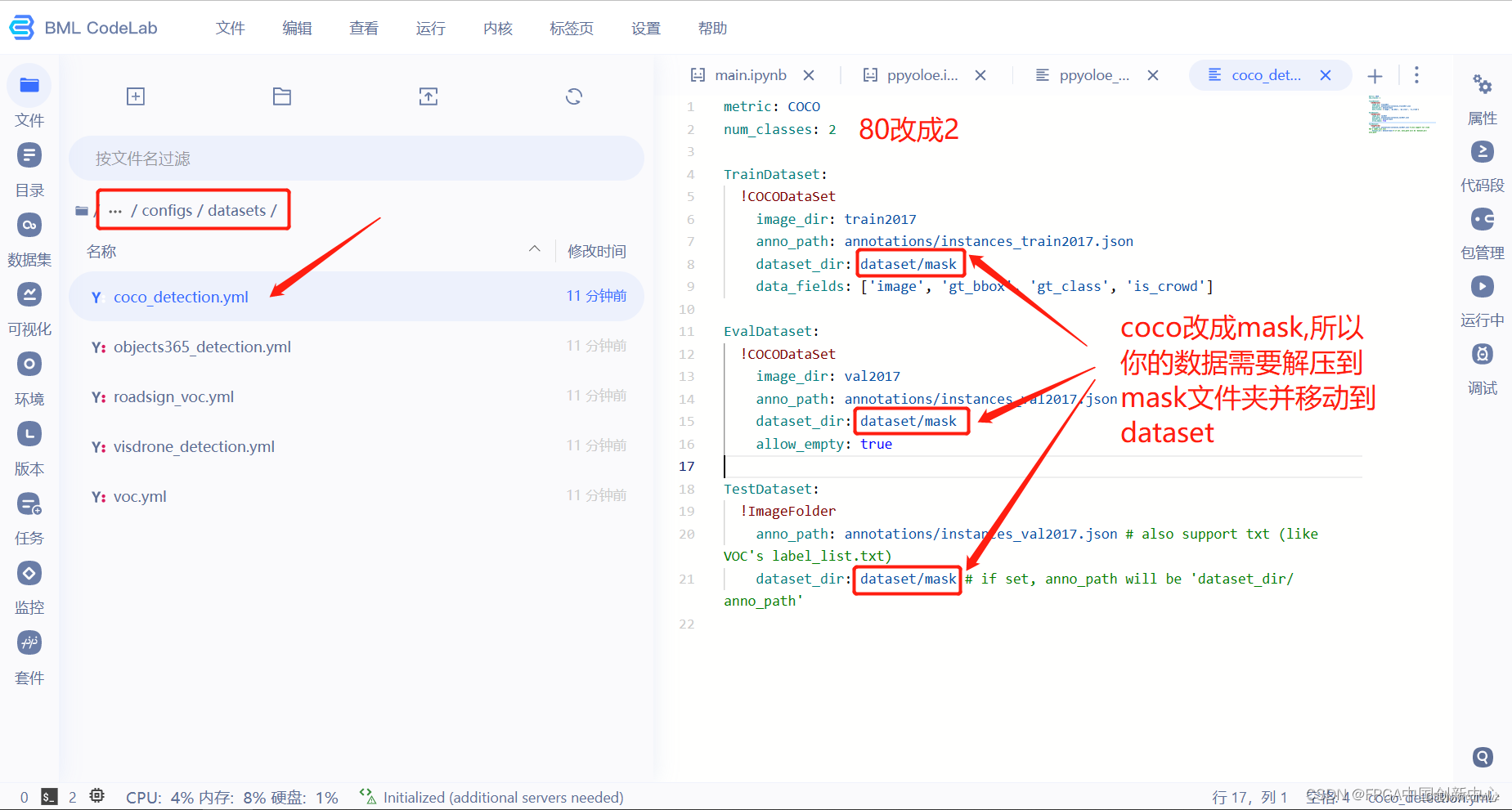Click the new launcher plus icon
Image resolution: width=1512 pixels, height=810 pixels.
tap(136, 96)
